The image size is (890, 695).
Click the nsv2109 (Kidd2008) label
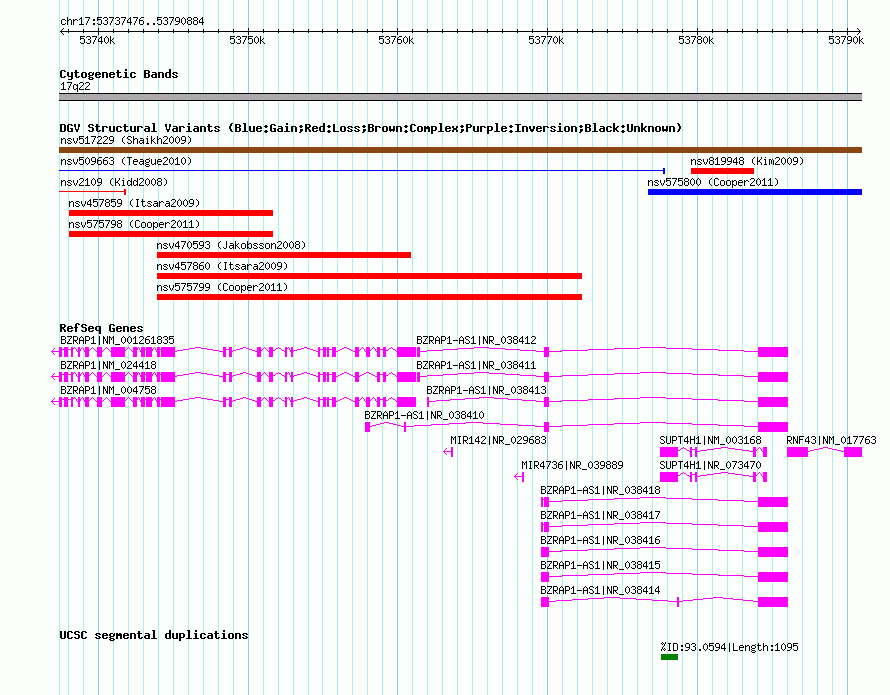click(x=114, y=182)
